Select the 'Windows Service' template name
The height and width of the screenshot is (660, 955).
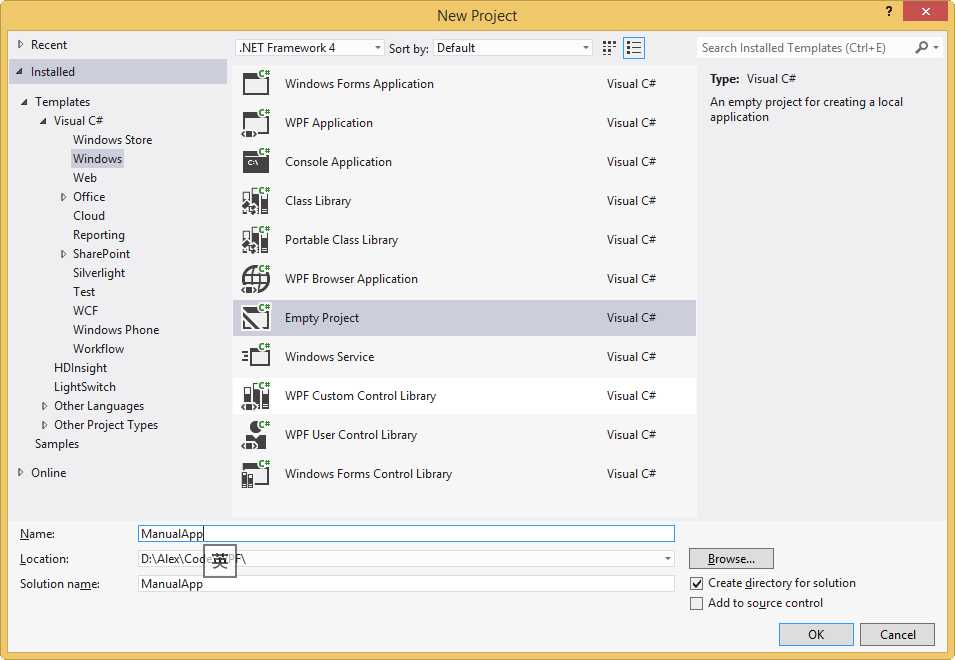329,356
